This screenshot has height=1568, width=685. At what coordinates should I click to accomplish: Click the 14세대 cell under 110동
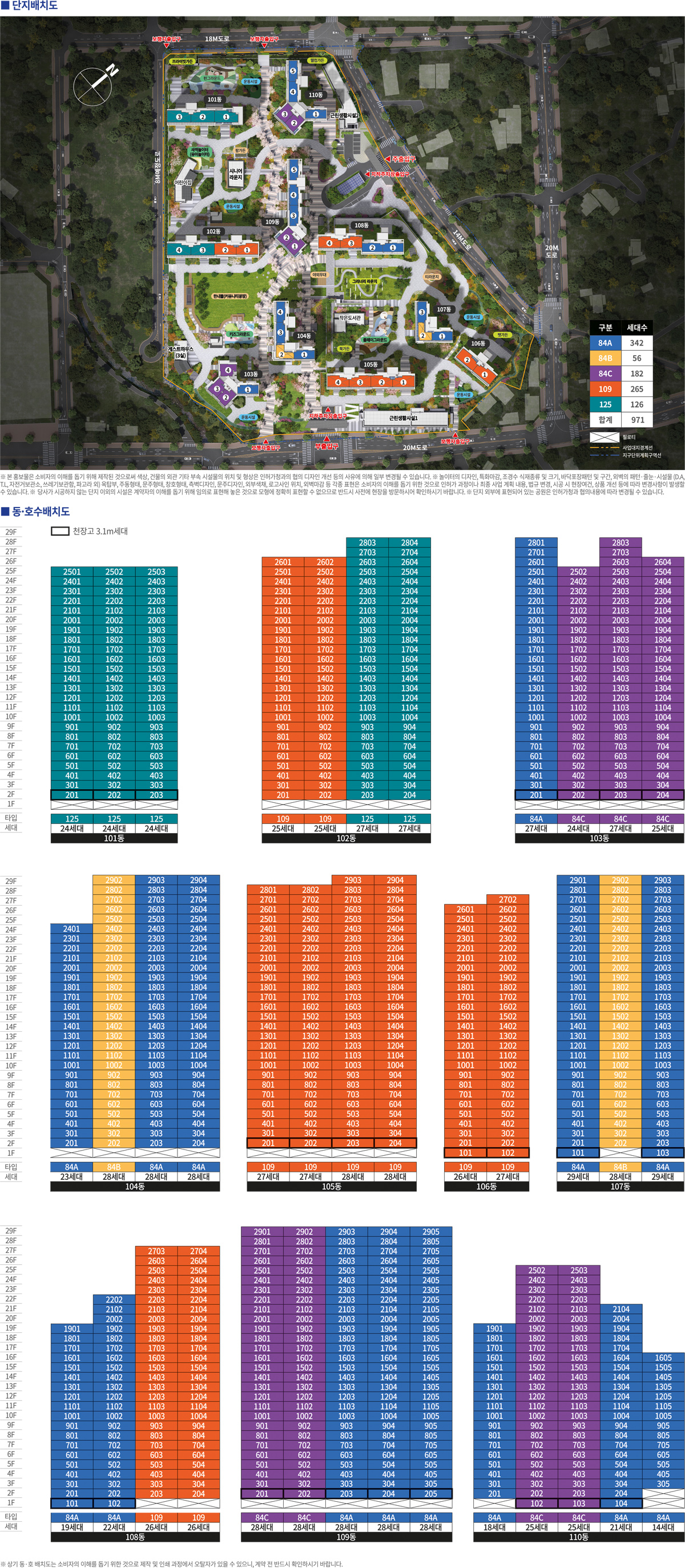(x=663, y=1527)
